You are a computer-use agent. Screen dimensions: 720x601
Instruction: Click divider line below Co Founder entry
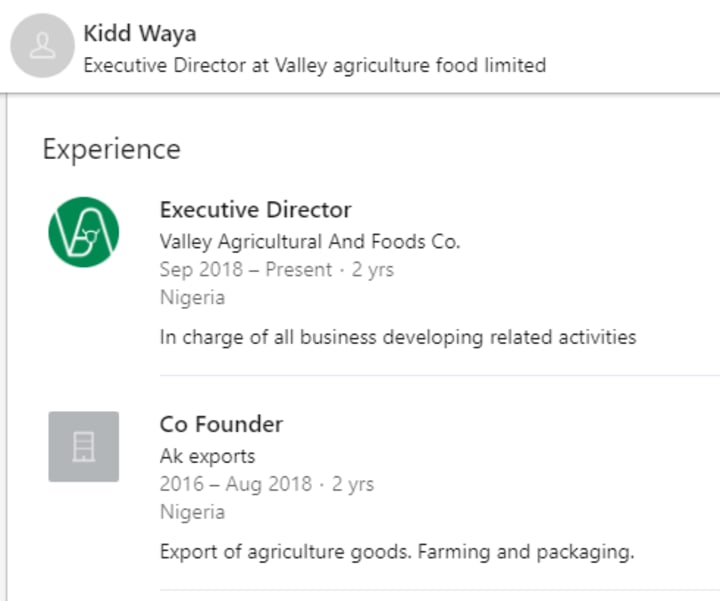pyautogui.click(x=438, y=590)
